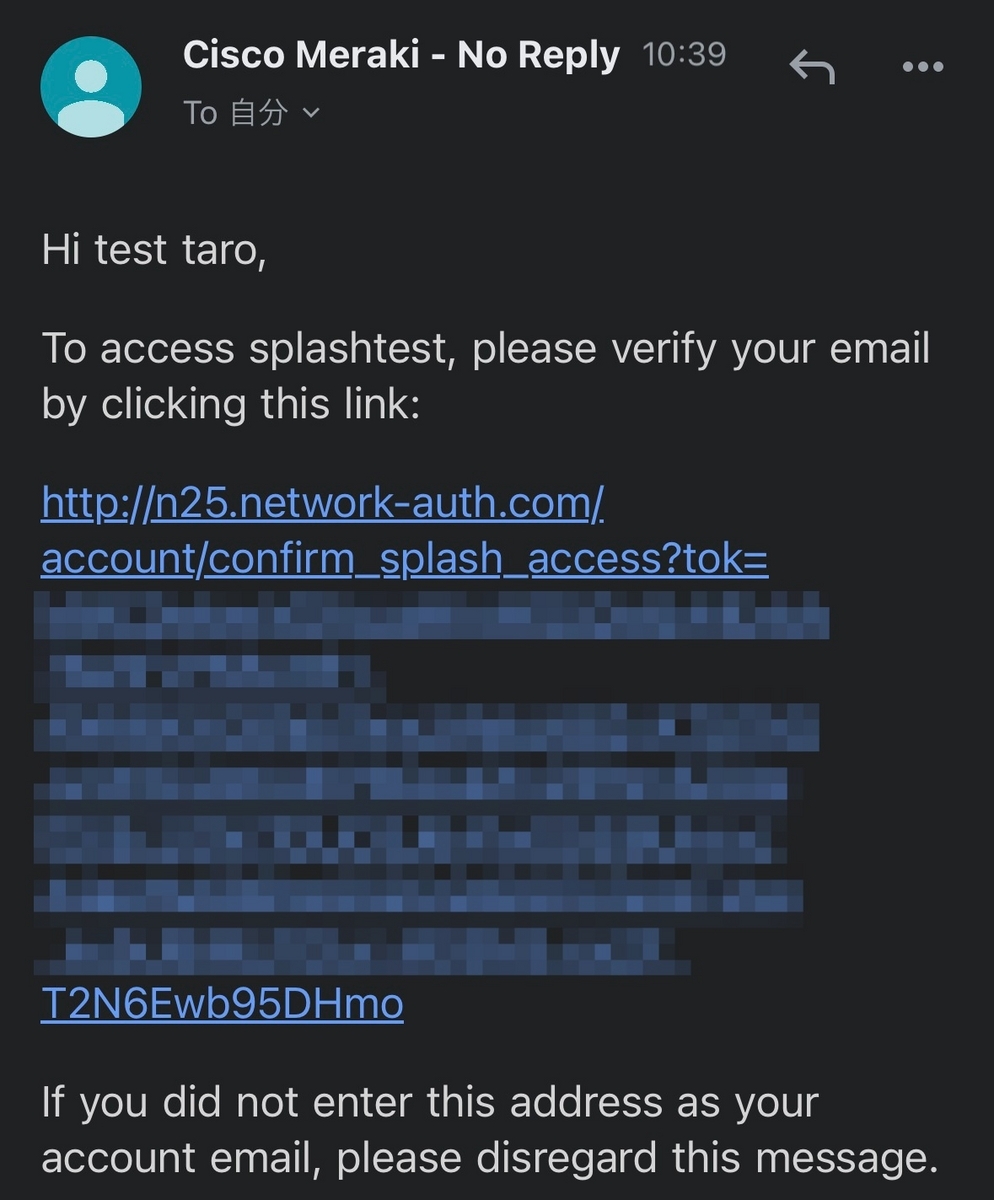This screenshot has width=994, height=1200.
Task: Click the first blurred token line of link
Action: pos(430,615)
